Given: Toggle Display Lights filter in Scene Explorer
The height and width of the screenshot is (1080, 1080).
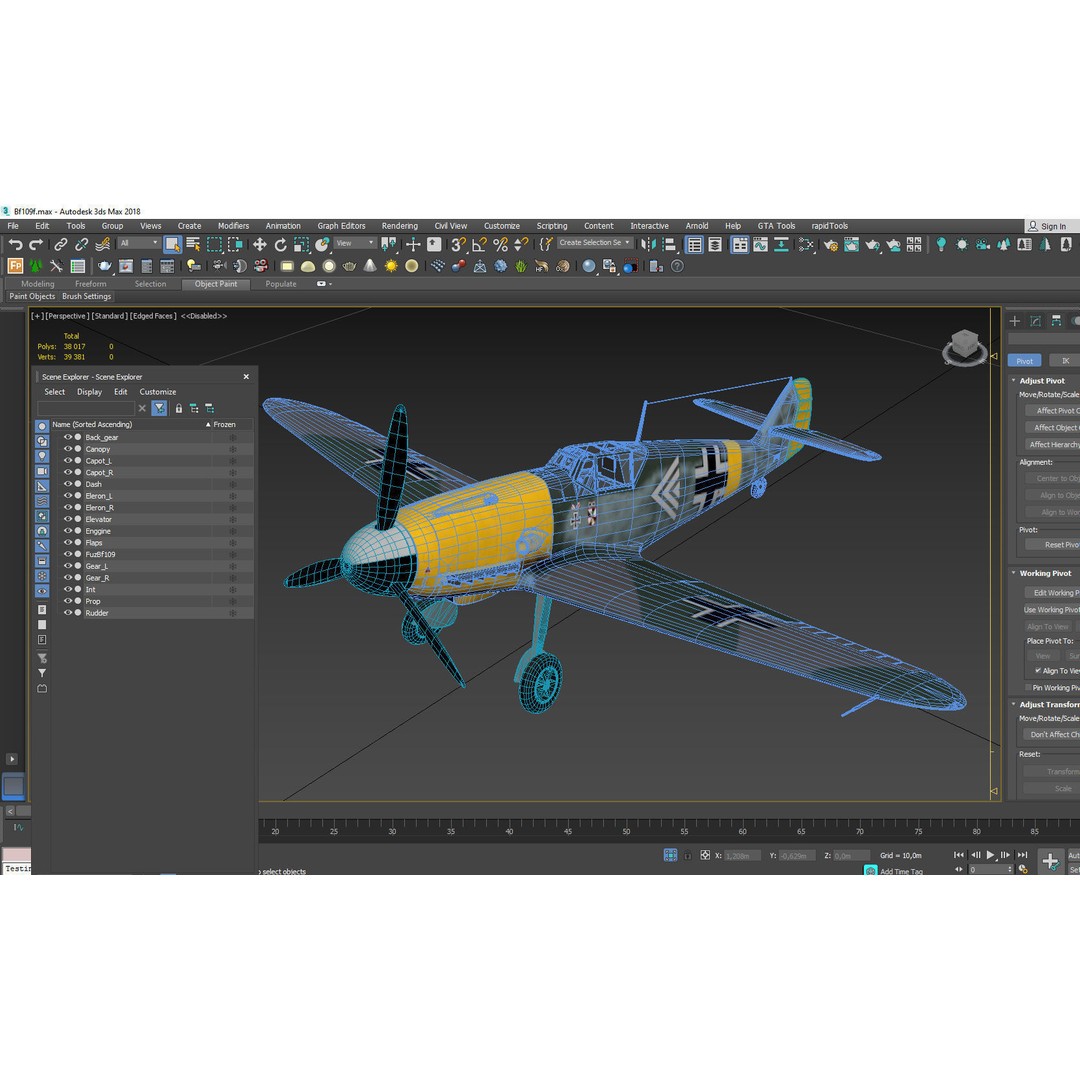Looking at the screenshot, I should click(42, 456).
